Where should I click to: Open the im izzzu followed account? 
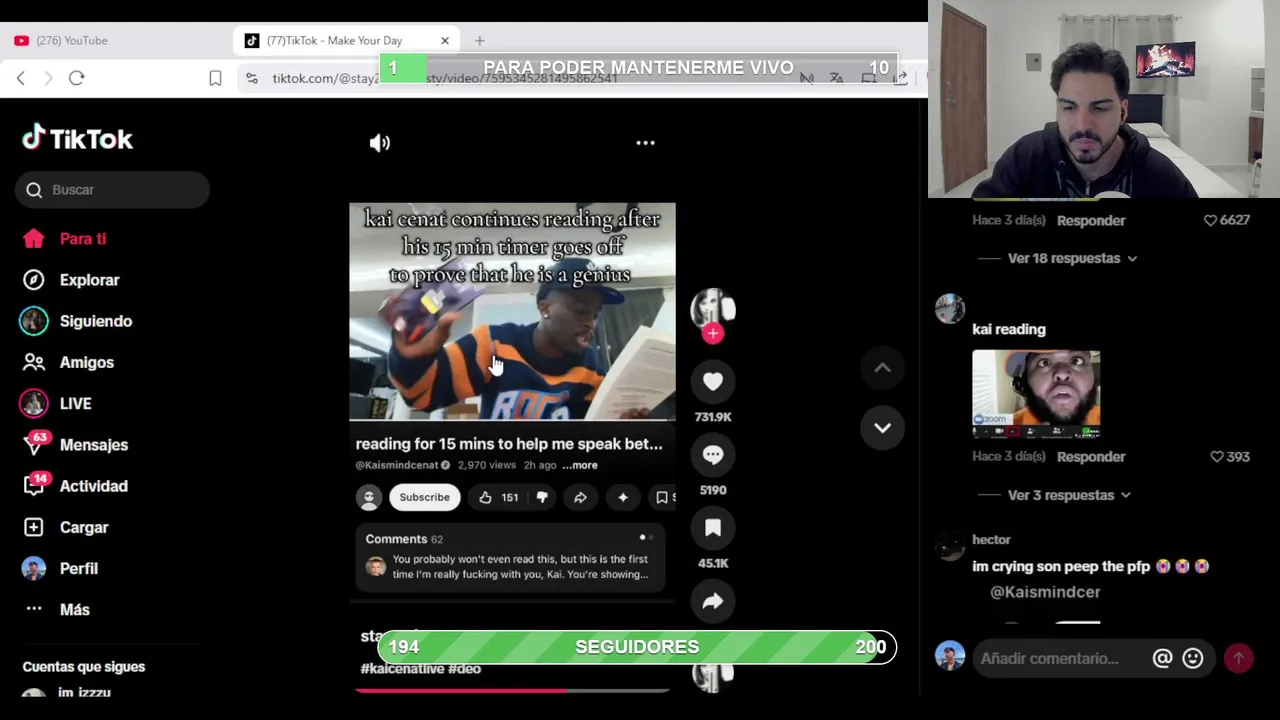click(x=84, y=692)
